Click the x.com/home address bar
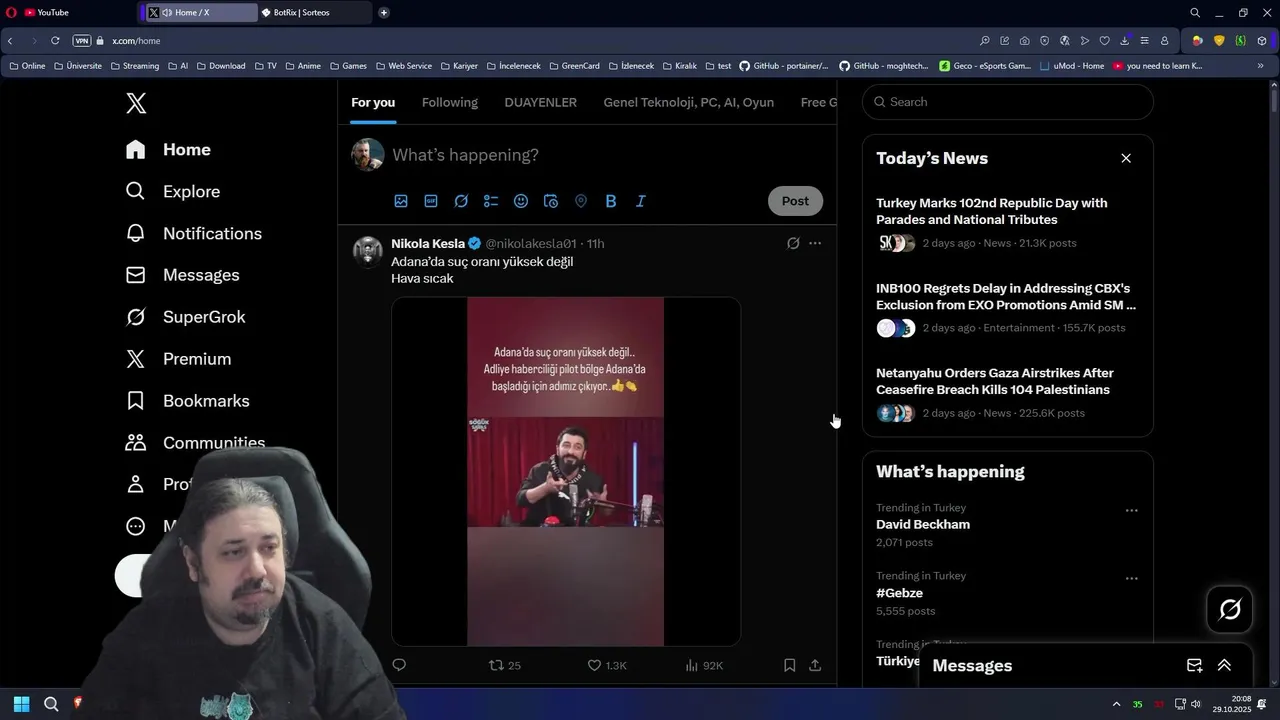1280x720 pixels. [x=136, y=41]
